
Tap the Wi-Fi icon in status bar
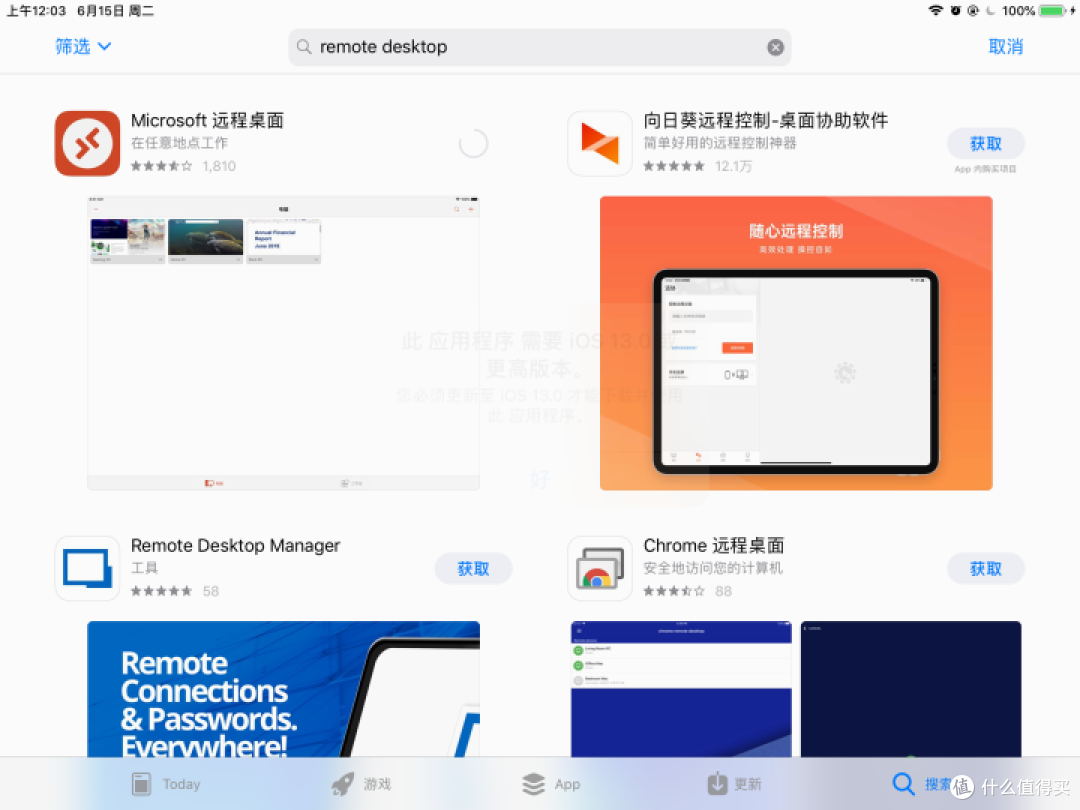[x=935, y=10]
